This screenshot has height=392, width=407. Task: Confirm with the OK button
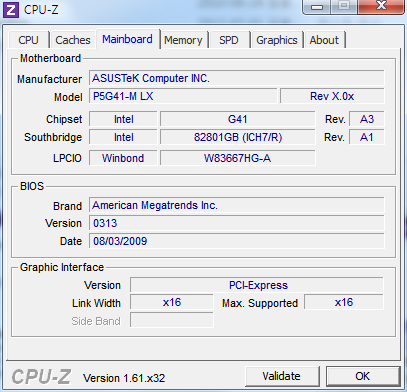(x=363, y=376)
